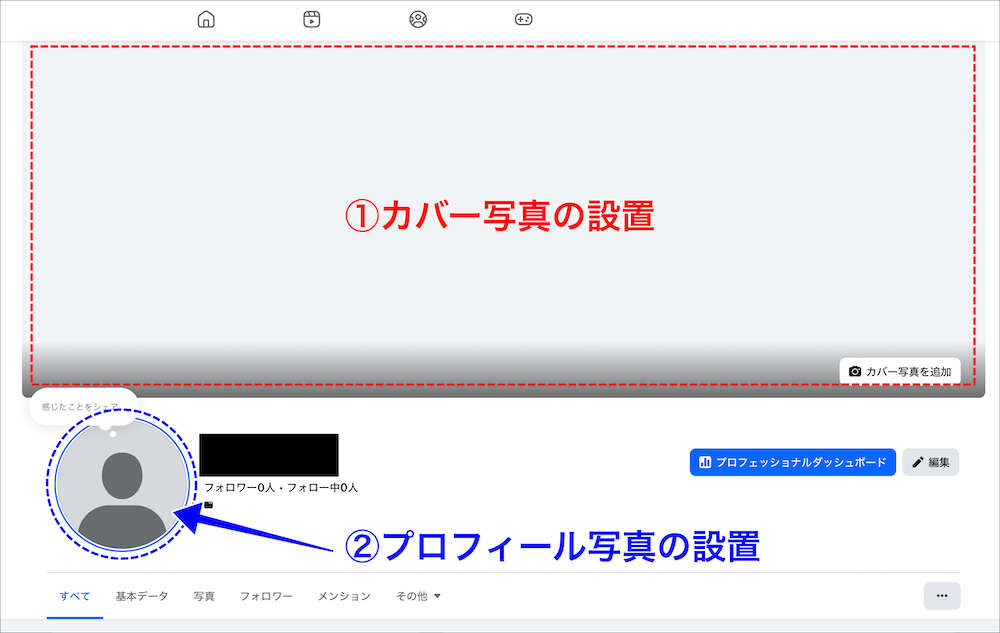Select the Groups icon in top navigation
The width and height of the screenshot is (1000, 633).
pyautogui.click(x=417, y=18)
